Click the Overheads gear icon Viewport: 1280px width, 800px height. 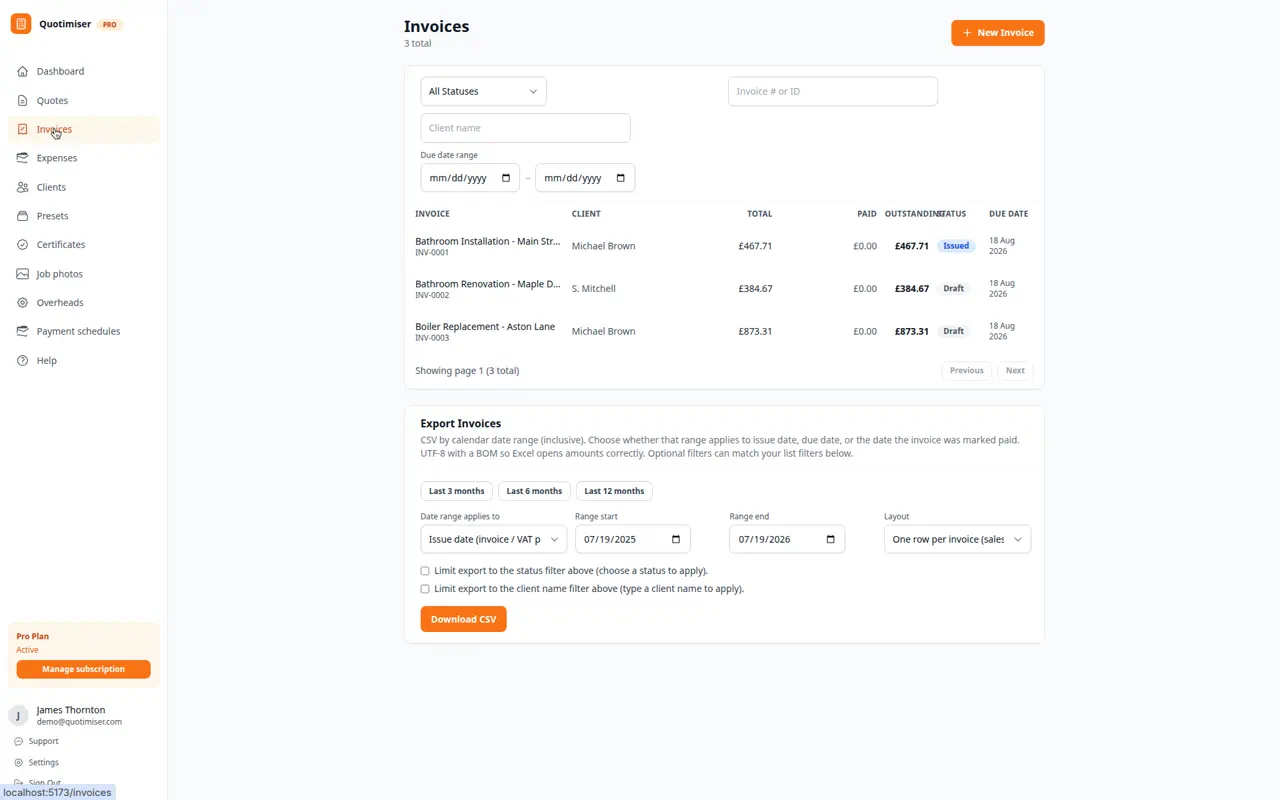tap(23, 302)
